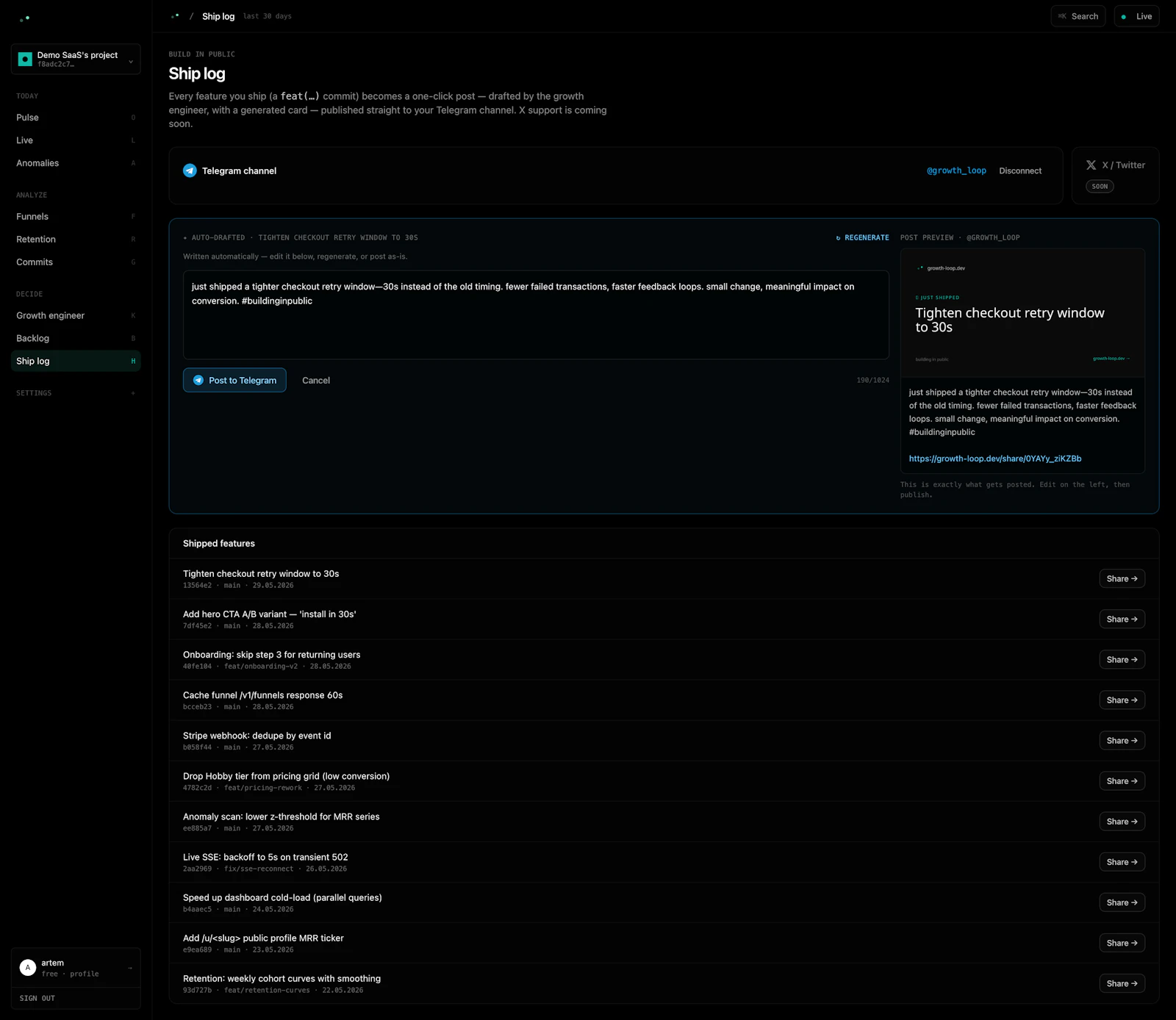Screen dimensions: 1176x1020
Task: Open Pulse in the sidebar
Action: (x=76, y=118)
